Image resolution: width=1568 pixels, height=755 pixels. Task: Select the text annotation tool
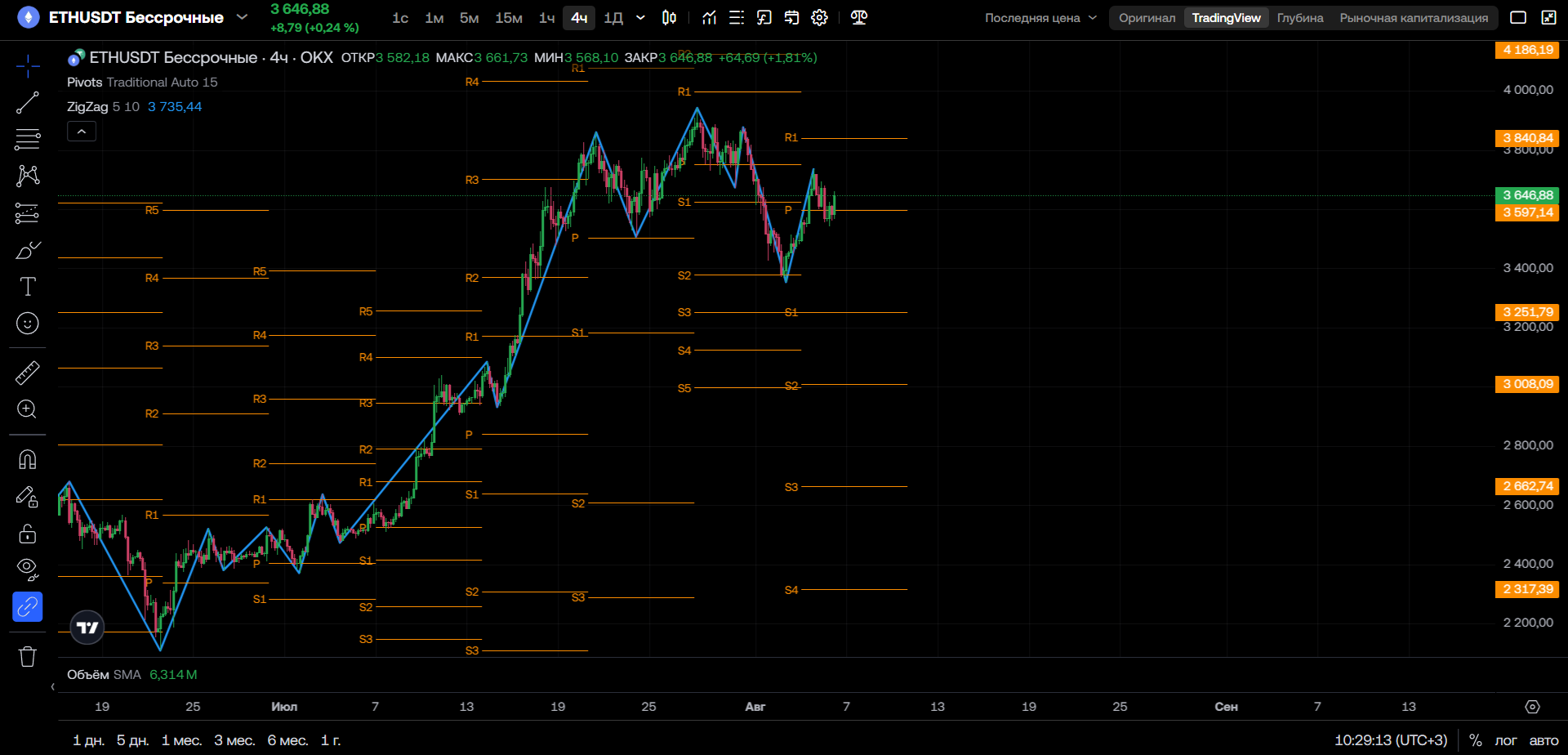click(x=28, y=287)
